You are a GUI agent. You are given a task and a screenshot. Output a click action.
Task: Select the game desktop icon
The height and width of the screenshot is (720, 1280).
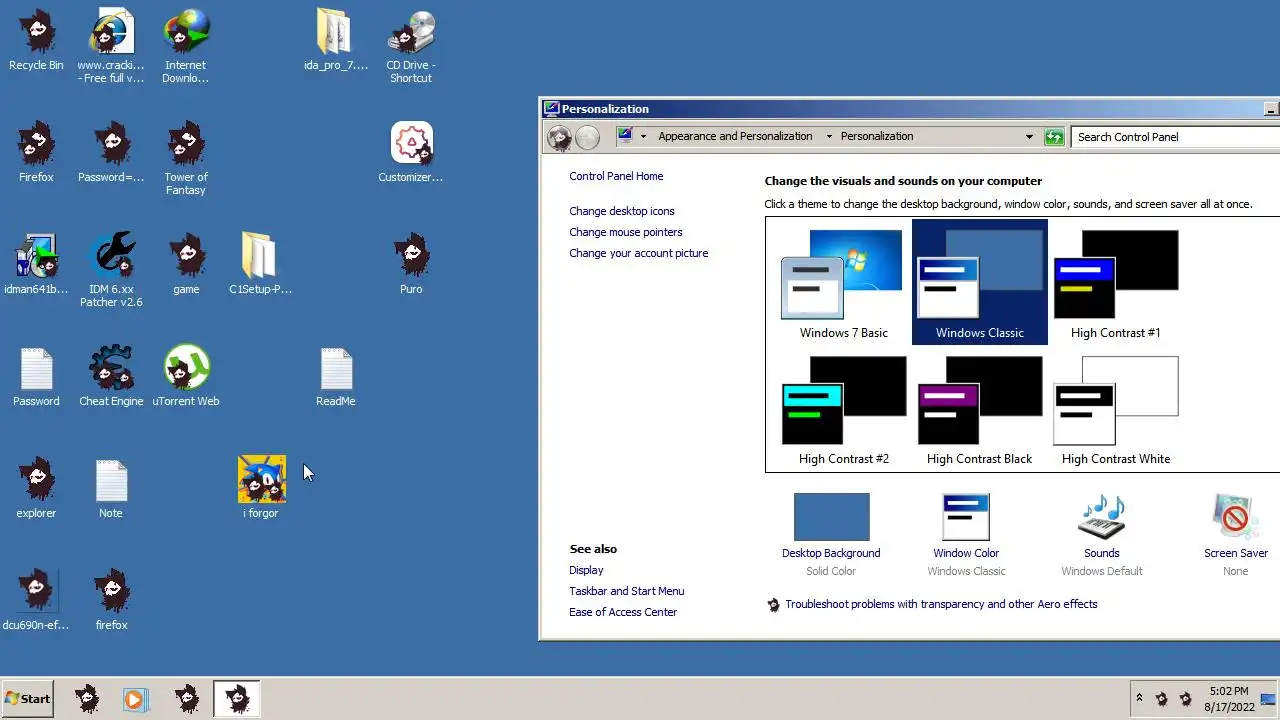pos(186,266)
